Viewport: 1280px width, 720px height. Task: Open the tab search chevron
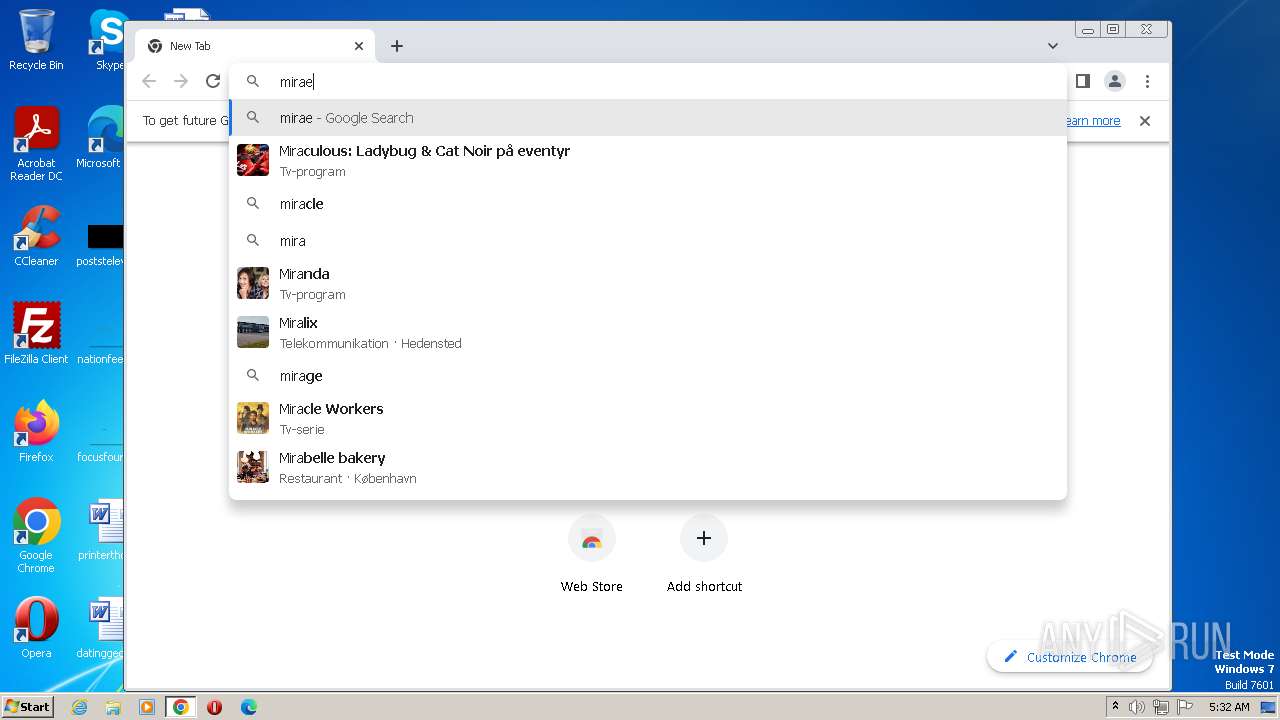[1053, 46]
